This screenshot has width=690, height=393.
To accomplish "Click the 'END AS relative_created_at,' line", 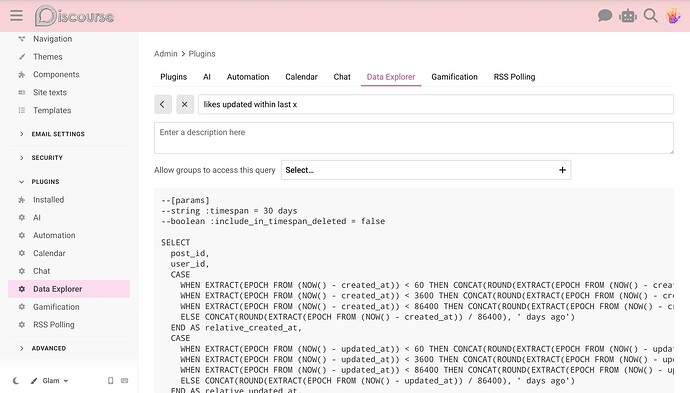I will (236, 328).
